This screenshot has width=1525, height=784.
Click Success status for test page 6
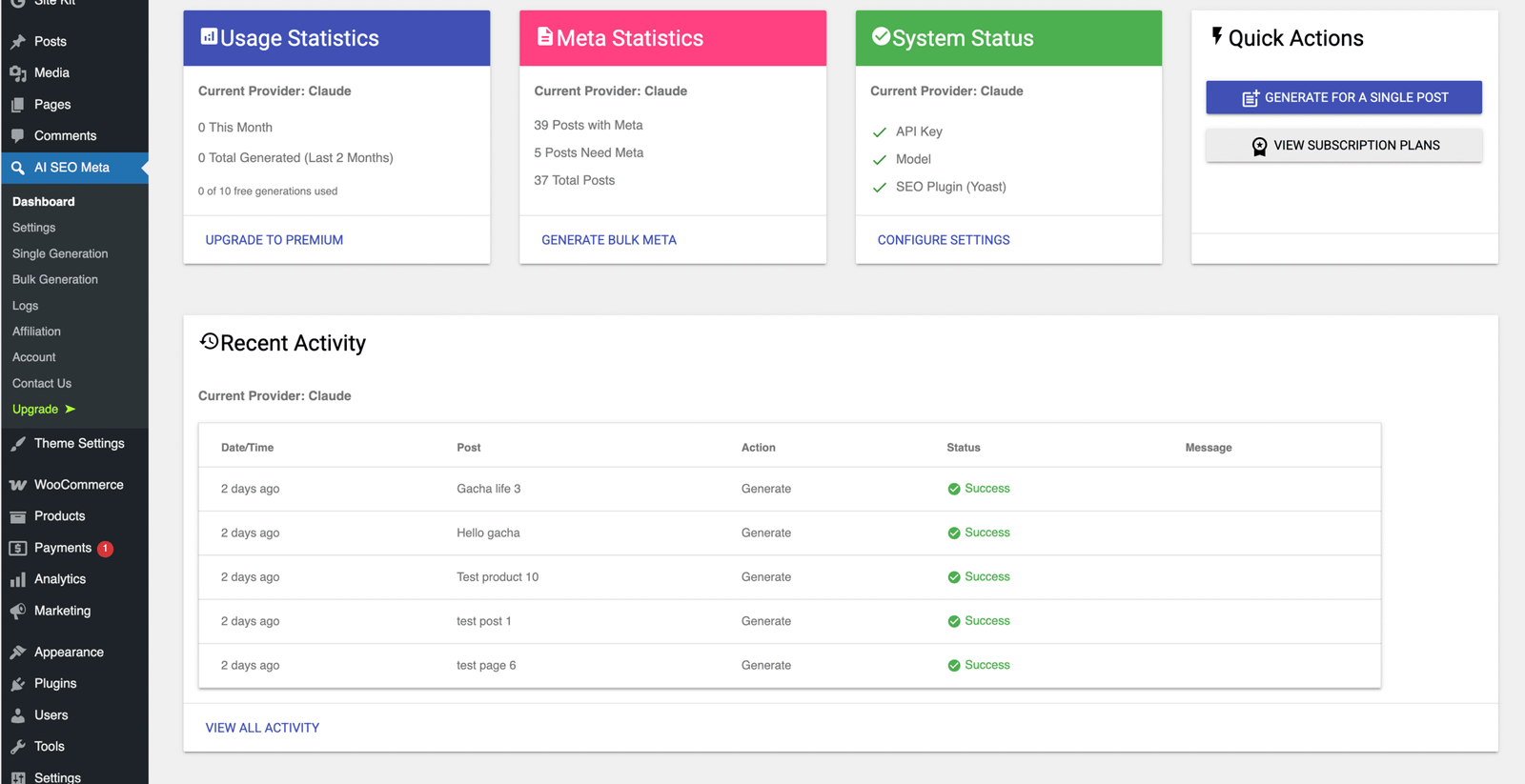979,666
